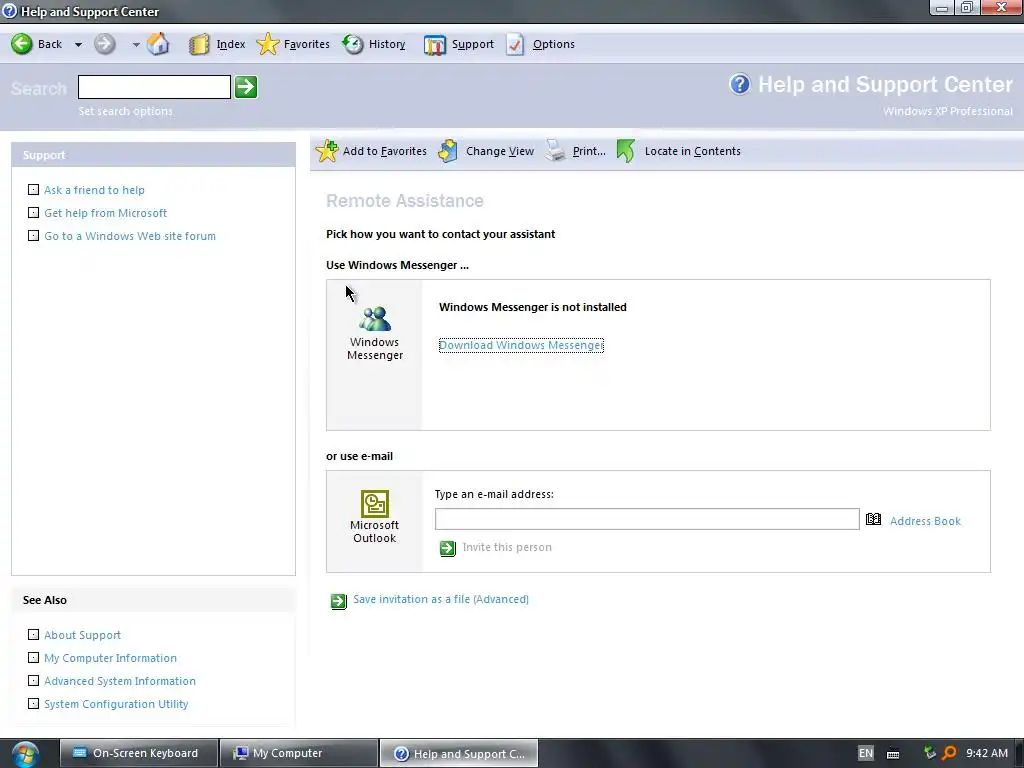
Task: Switch to My Computer taskbar button
Action: click(298, 753)
